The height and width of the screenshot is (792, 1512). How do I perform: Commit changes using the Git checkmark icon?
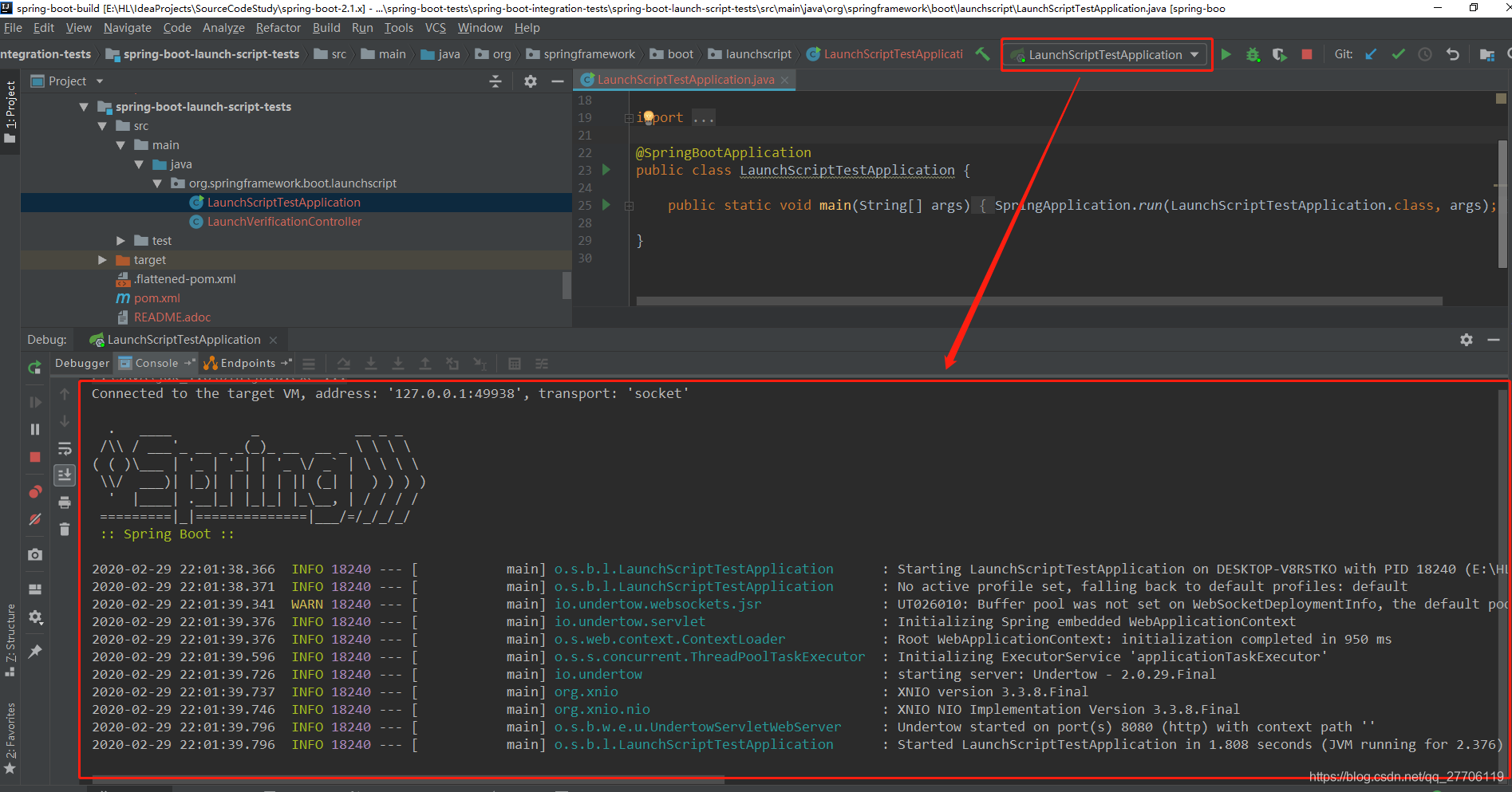(1397, 54)
